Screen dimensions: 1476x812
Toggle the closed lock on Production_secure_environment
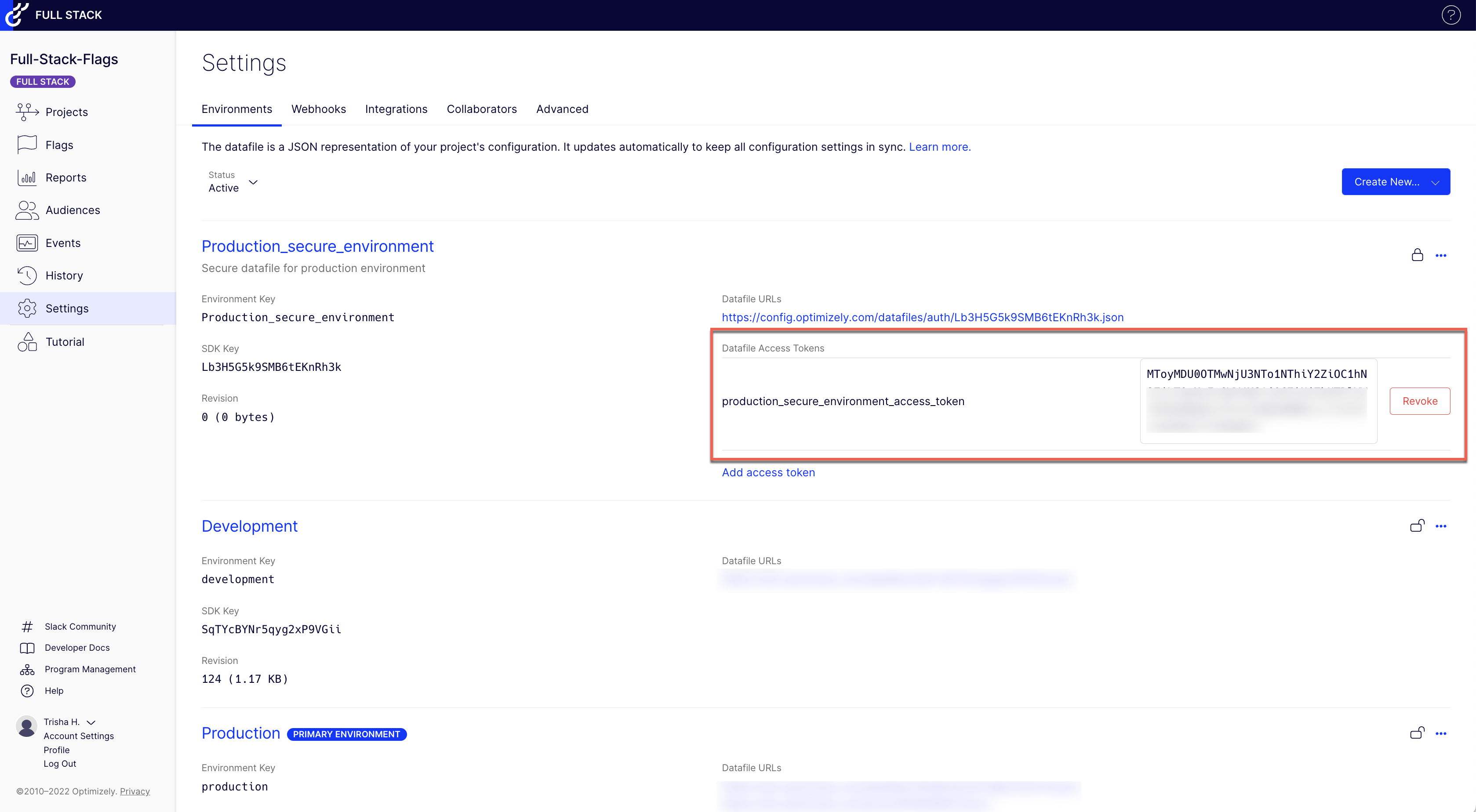click(x=1417, y=255)
